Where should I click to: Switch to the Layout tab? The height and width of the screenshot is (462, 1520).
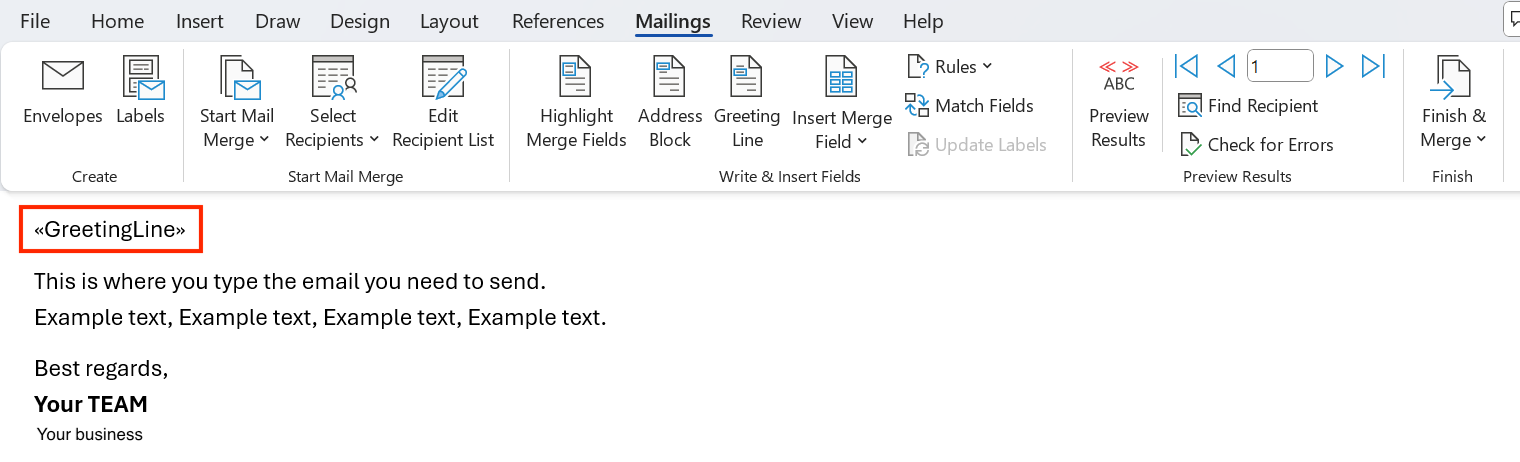[x=449, y=21]
